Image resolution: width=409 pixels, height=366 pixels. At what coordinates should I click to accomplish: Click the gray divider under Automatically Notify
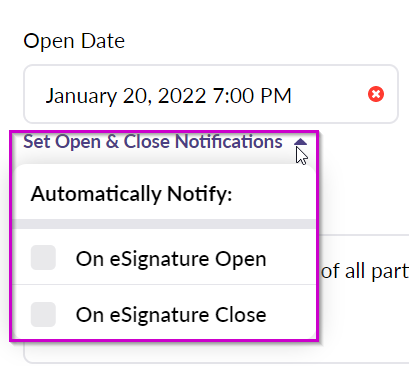pyautogui.click(x=164, y=224)
